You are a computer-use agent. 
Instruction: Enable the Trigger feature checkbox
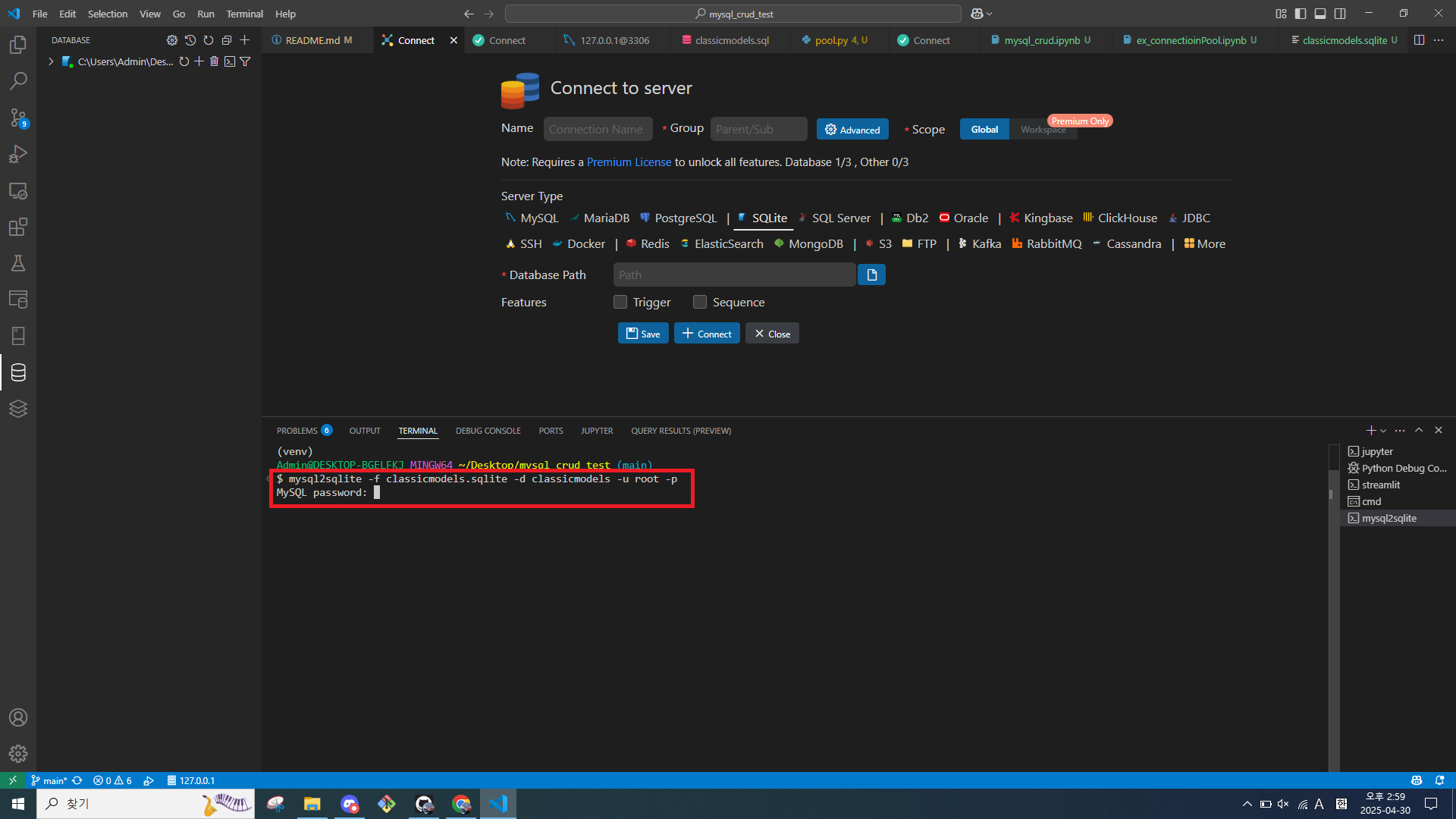coord(620,302)
